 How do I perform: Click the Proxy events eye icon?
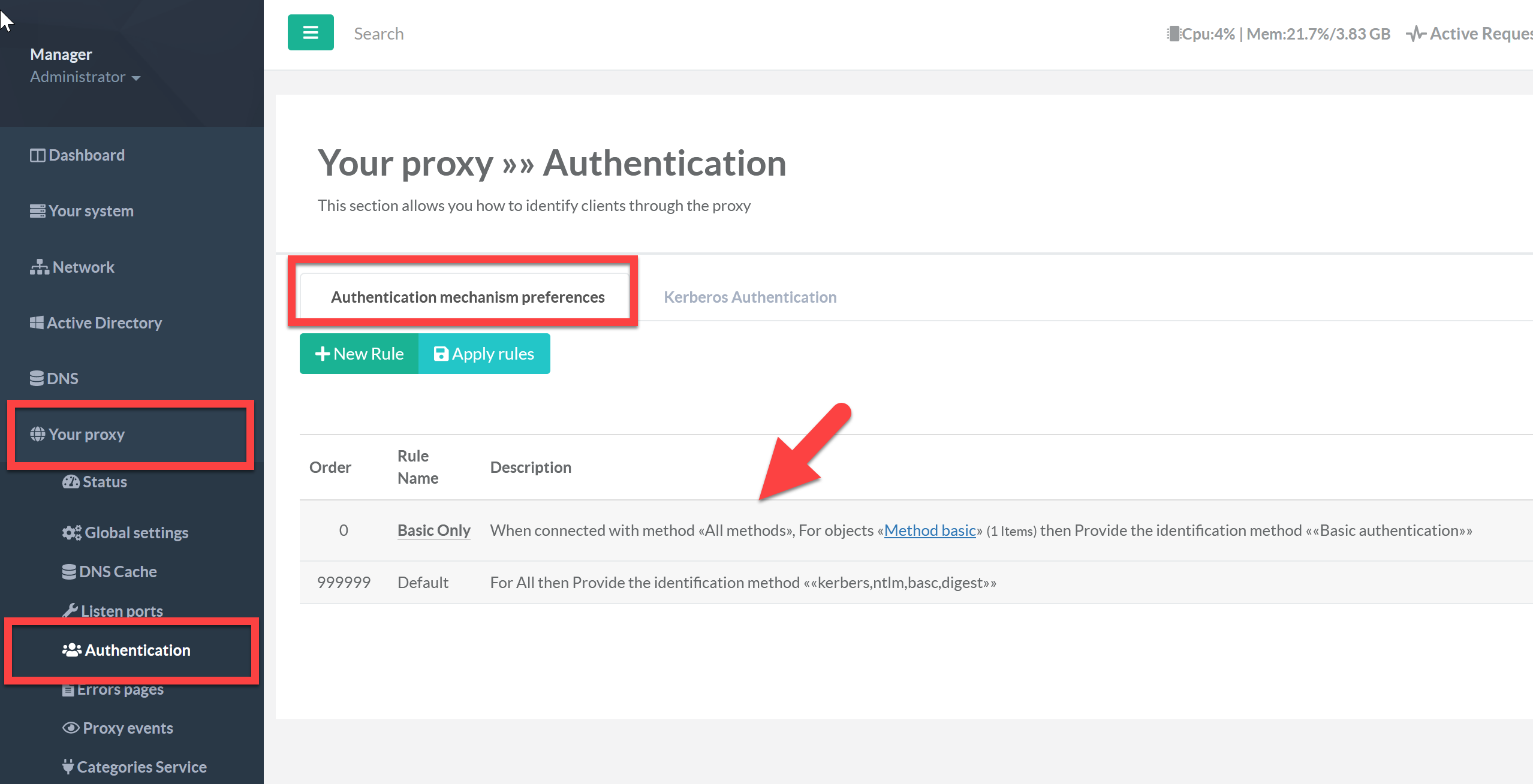click(70, 728)
